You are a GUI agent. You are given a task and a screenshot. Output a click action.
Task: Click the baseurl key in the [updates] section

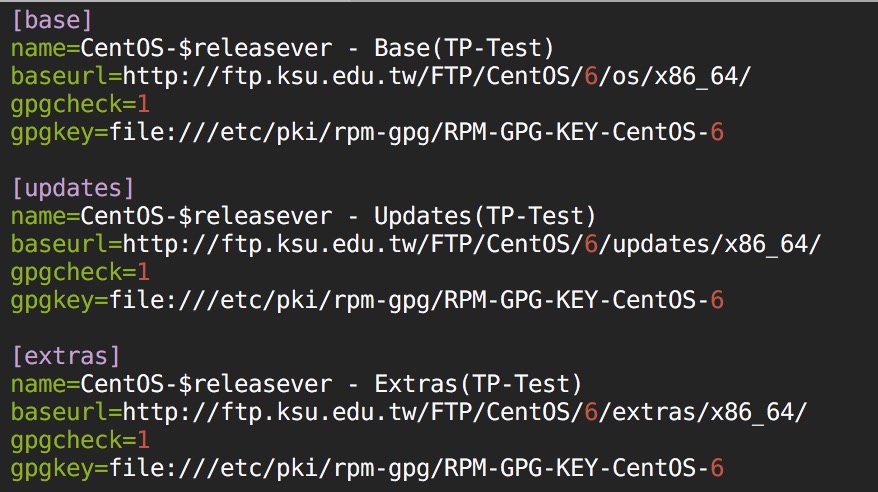point(59,245)
